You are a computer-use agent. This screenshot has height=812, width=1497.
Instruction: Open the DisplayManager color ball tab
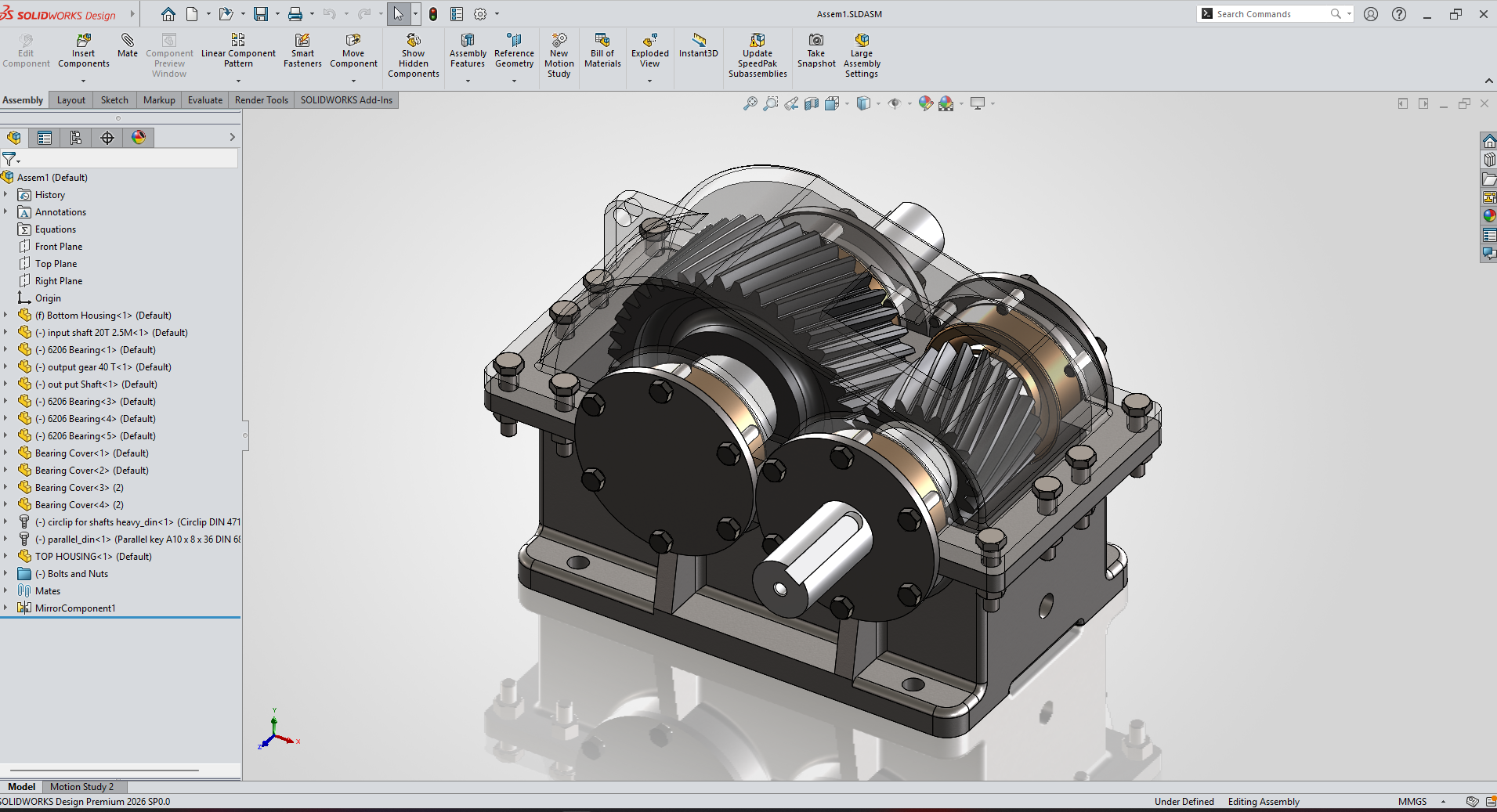tap(139, 138)
